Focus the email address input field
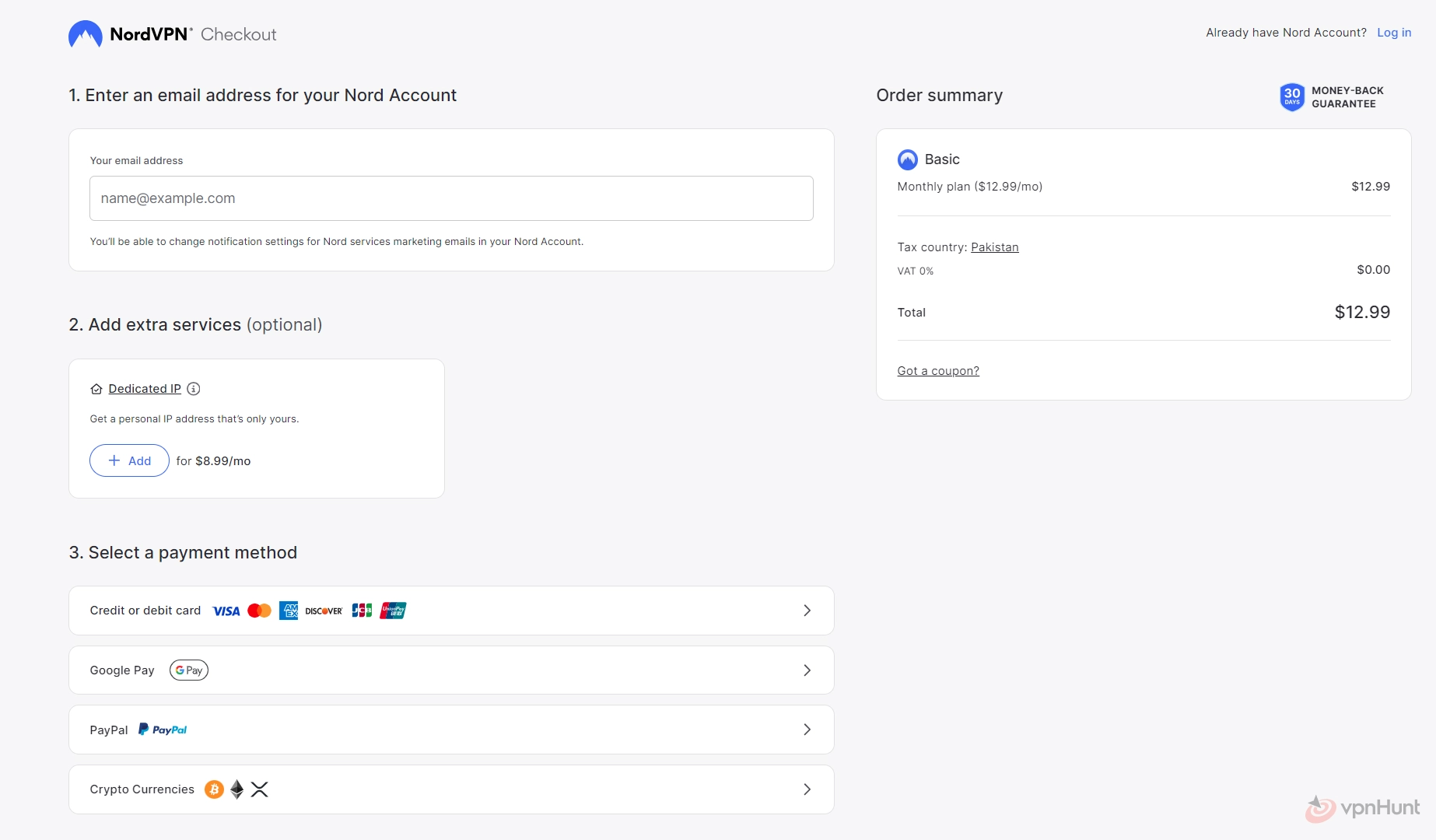This screenshot has width=1436, height=840. 451,198
